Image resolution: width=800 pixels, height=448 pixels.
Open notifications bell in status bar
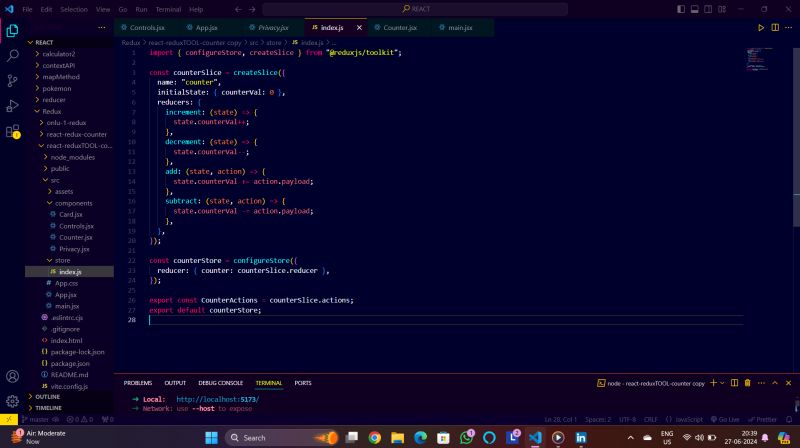click(x=789, y=419)
